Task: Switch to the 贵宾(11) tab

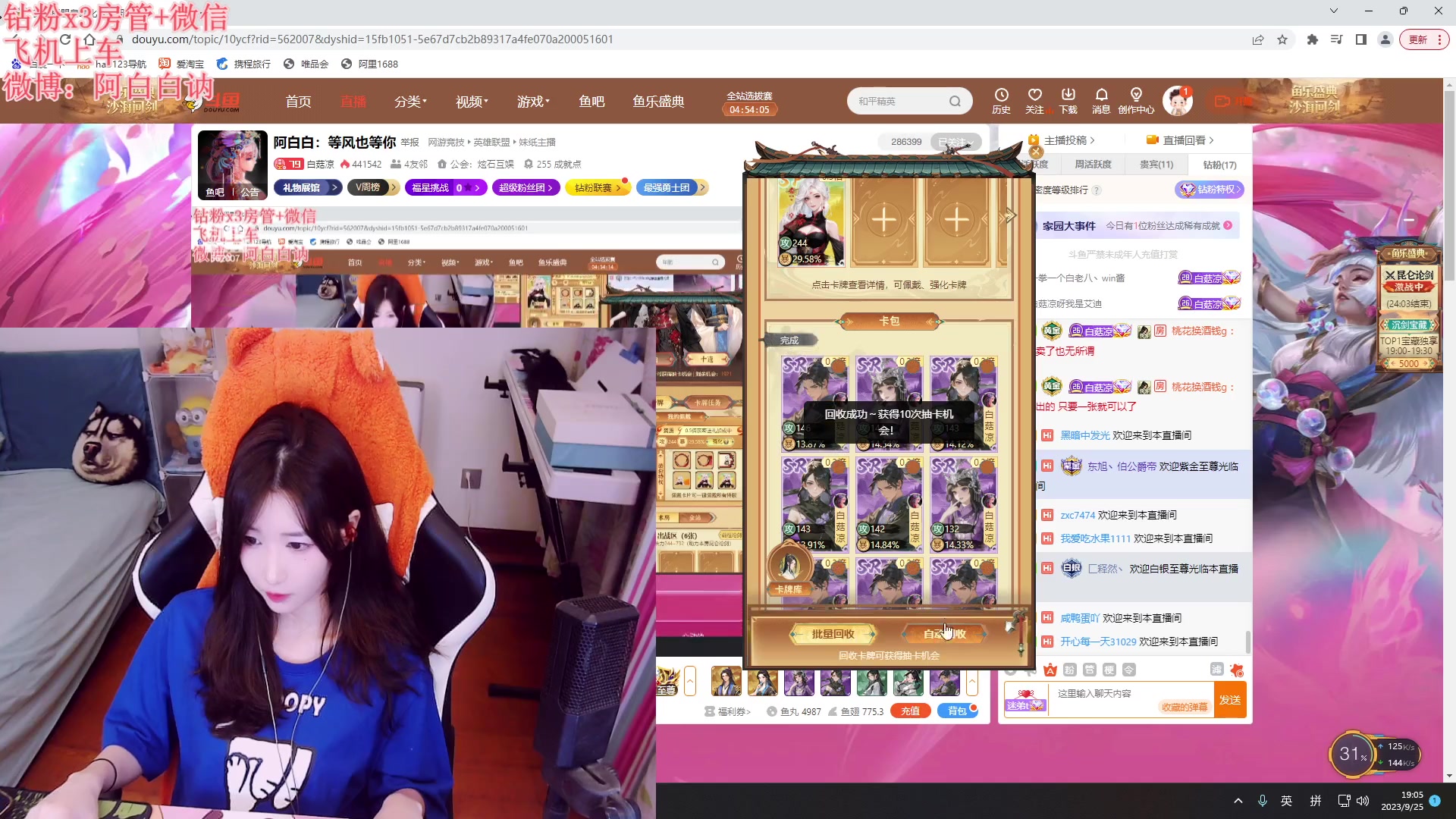Action: [1156, 164]
